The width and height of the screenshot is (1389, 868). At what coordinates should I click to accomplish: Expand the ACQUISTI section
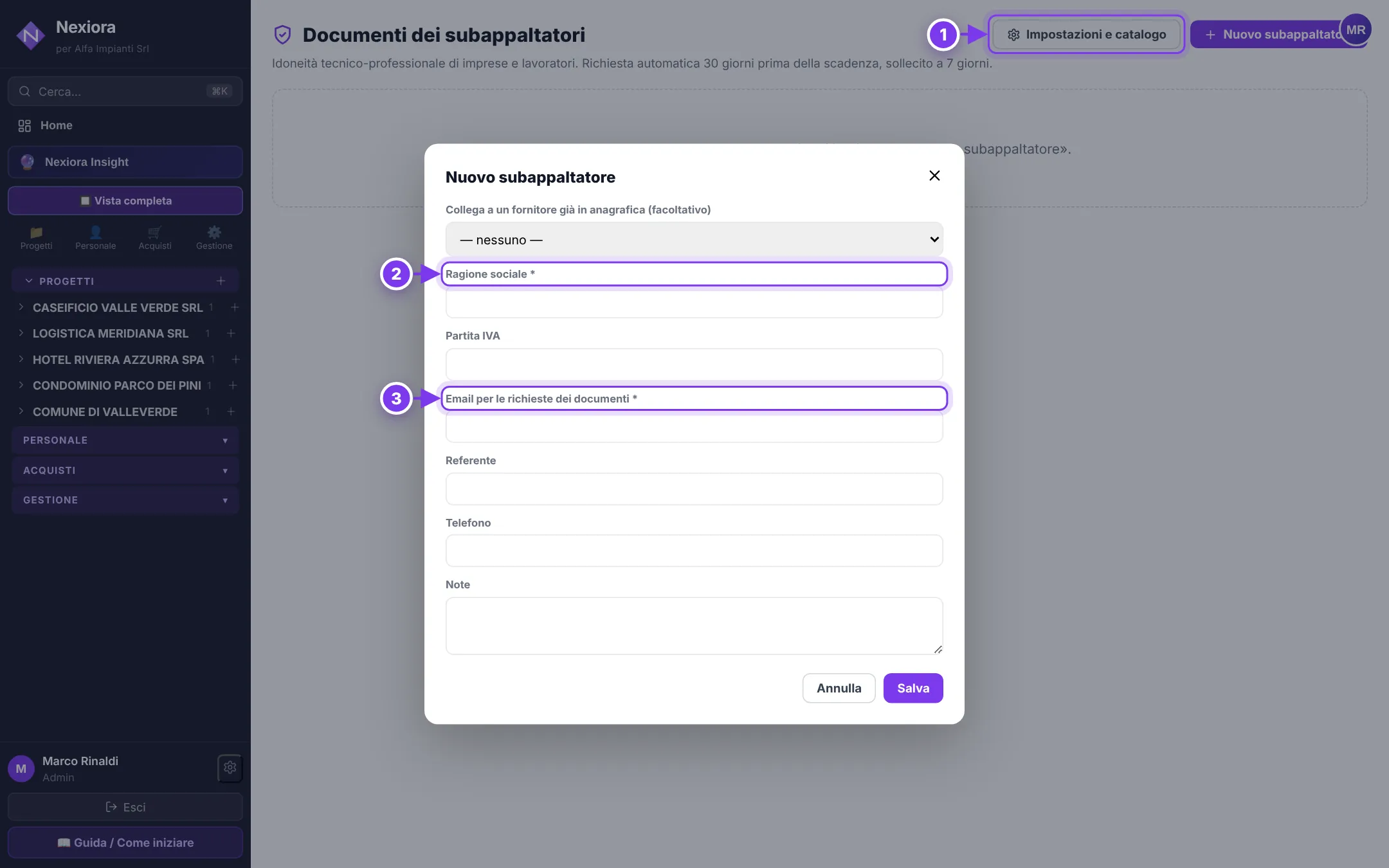[125, 471]
